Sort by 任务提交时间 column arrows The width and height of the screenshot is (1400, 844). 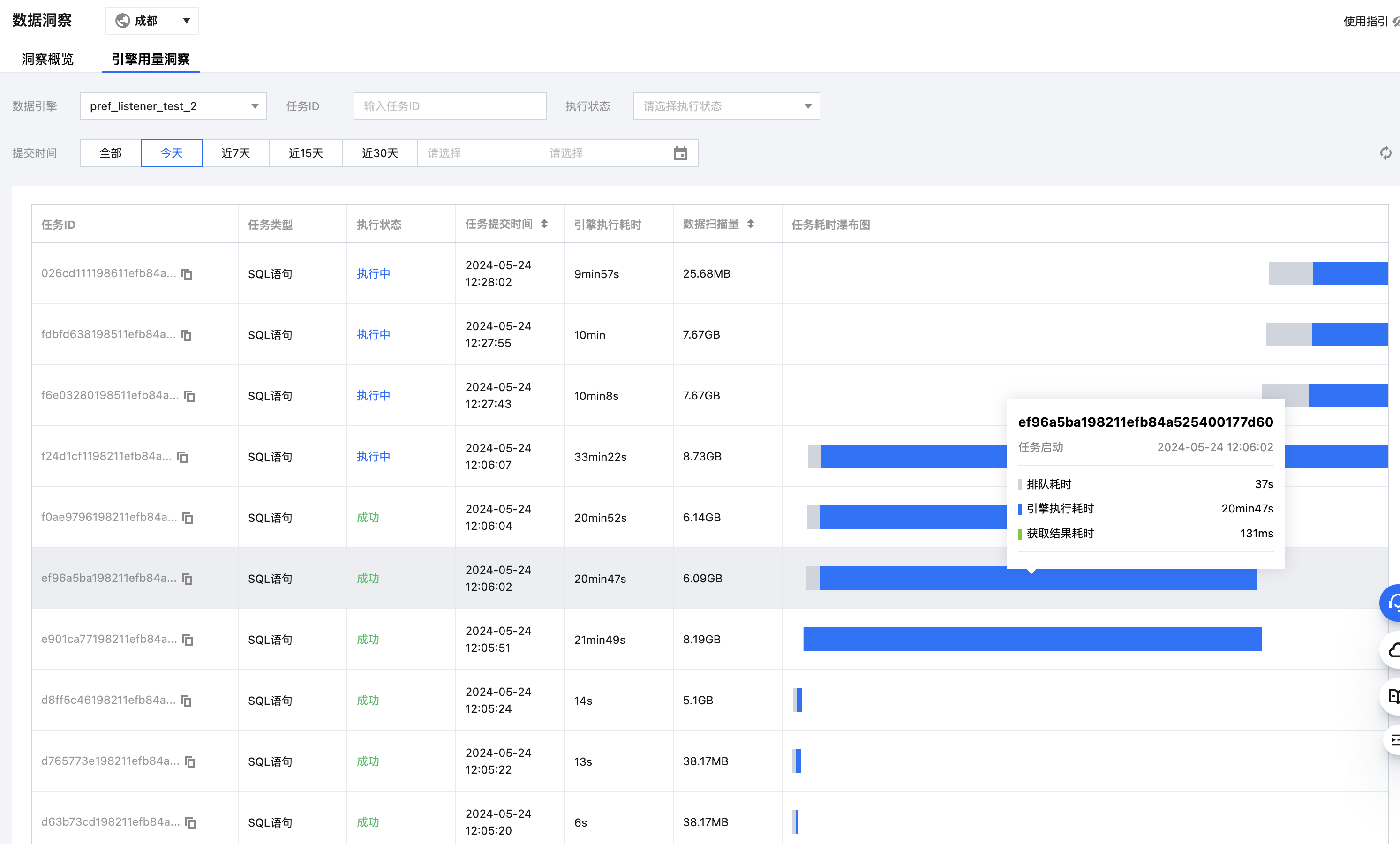(544, 224)
